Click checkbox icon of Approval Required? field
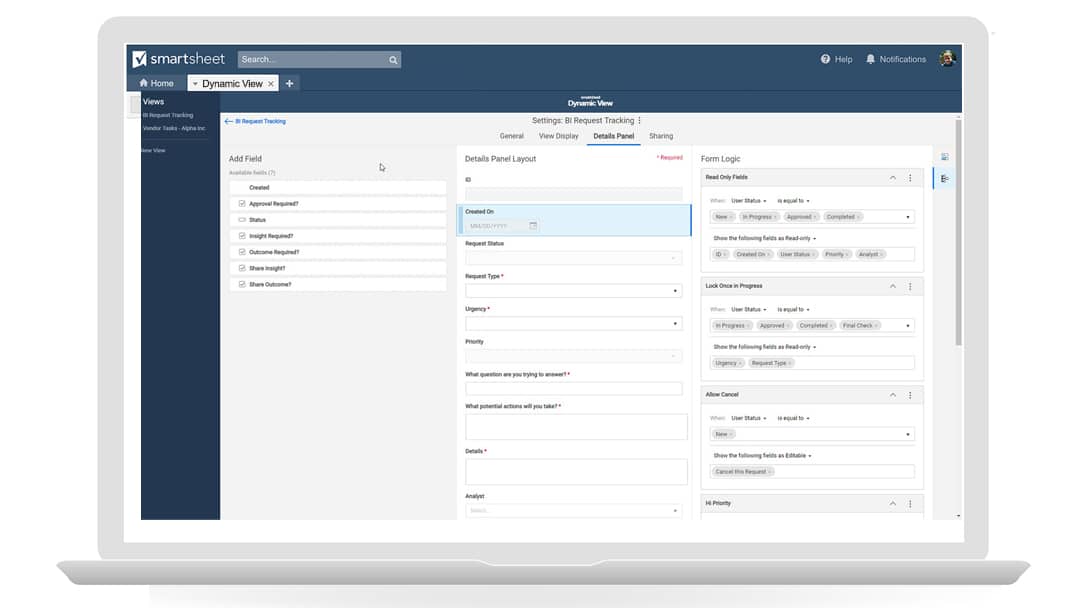This screenshot has width=1080, height=608. pyautogui.click(x=242, y=204)
